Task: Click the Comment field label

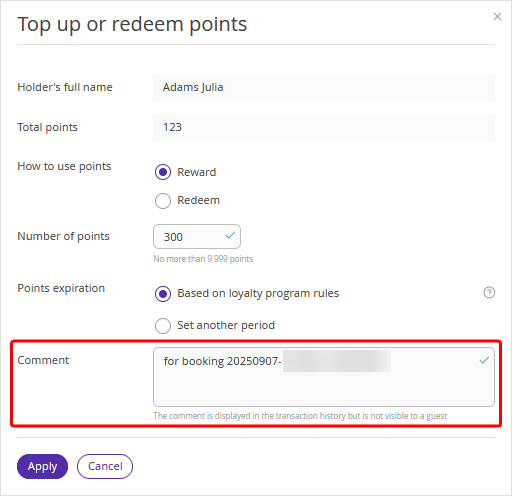Action: pos(43,360)
